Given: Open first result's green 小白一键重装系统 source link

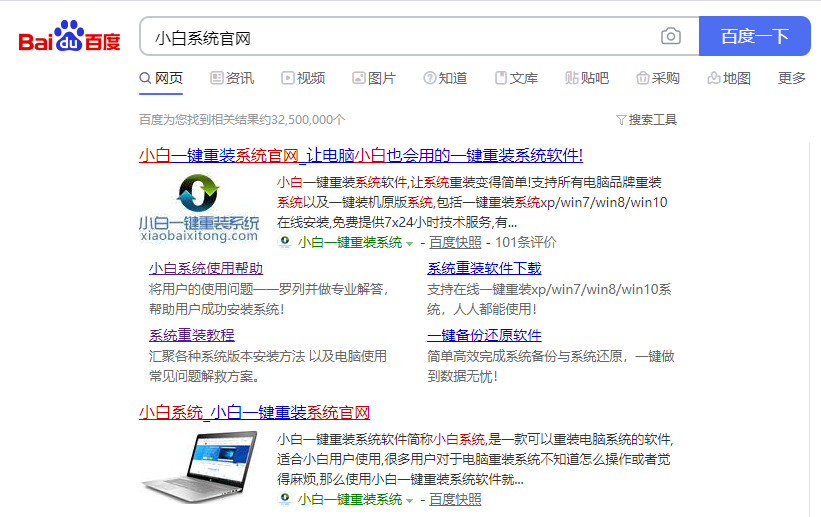Looking at the screenshot, I should point(350,243).
